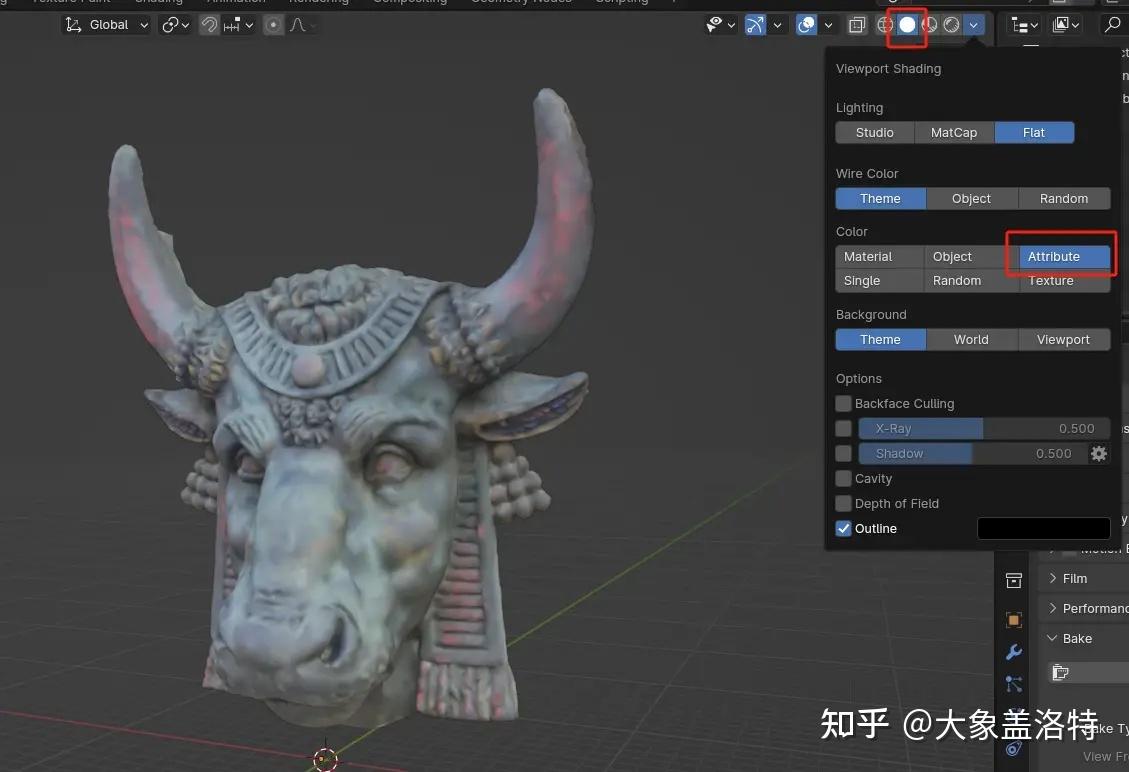Viewport: 1129px width, 772px height.
Task: Set Background to Viewport
Action: [1064, 340]
